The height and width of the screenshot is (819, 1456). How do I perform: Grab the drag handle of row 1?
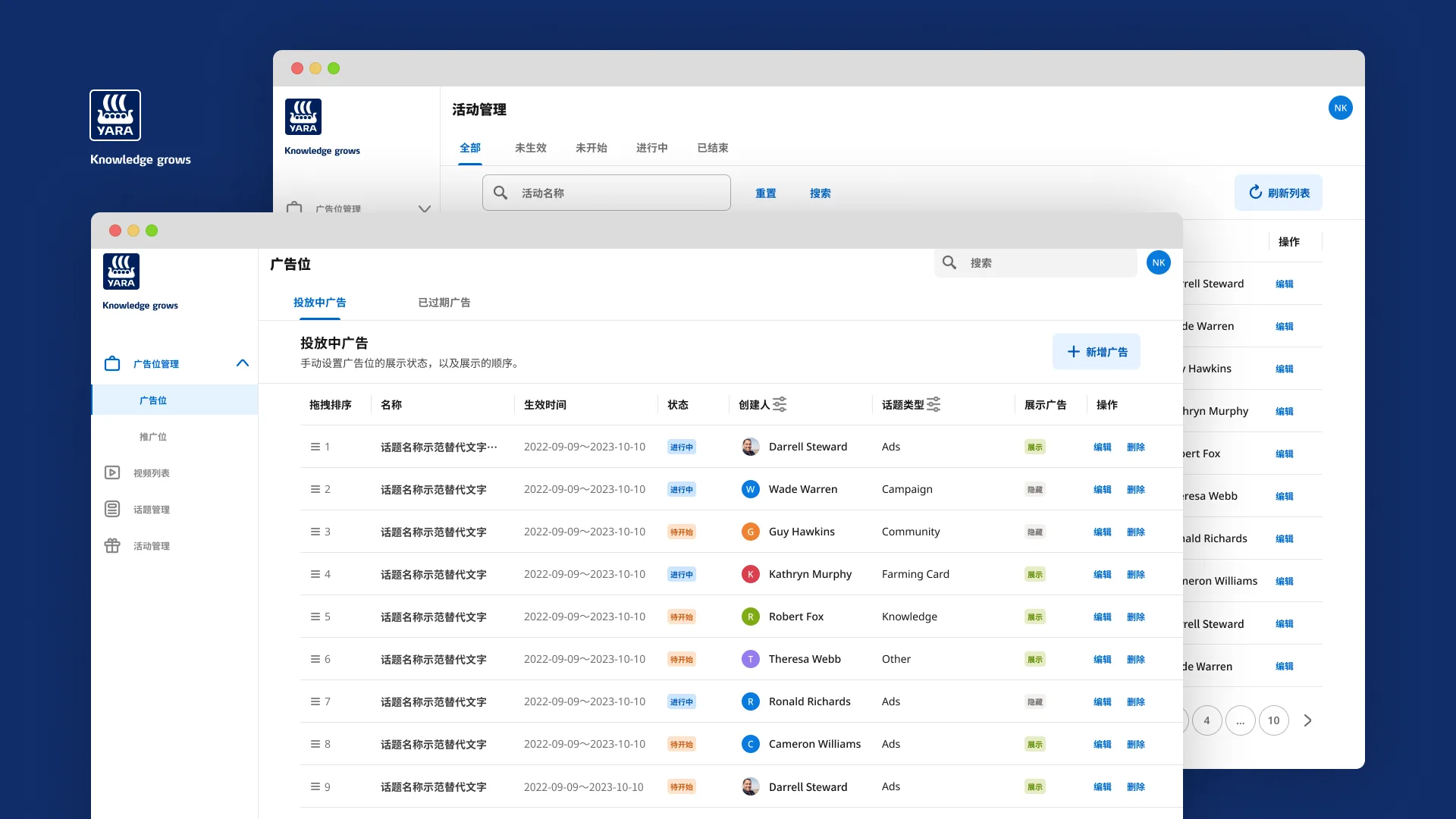point(315,447)
